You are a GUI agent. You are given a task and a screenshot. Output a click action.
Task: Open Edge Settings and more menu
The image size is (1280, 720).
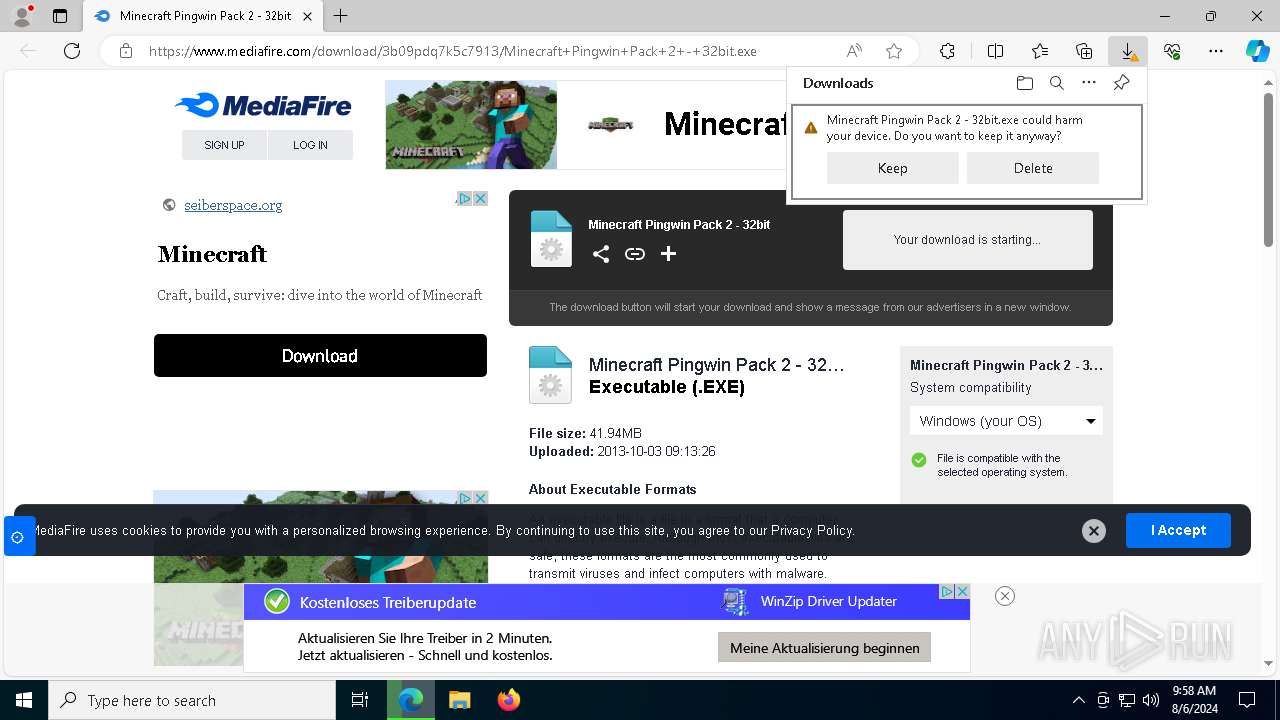(1216, 51)
